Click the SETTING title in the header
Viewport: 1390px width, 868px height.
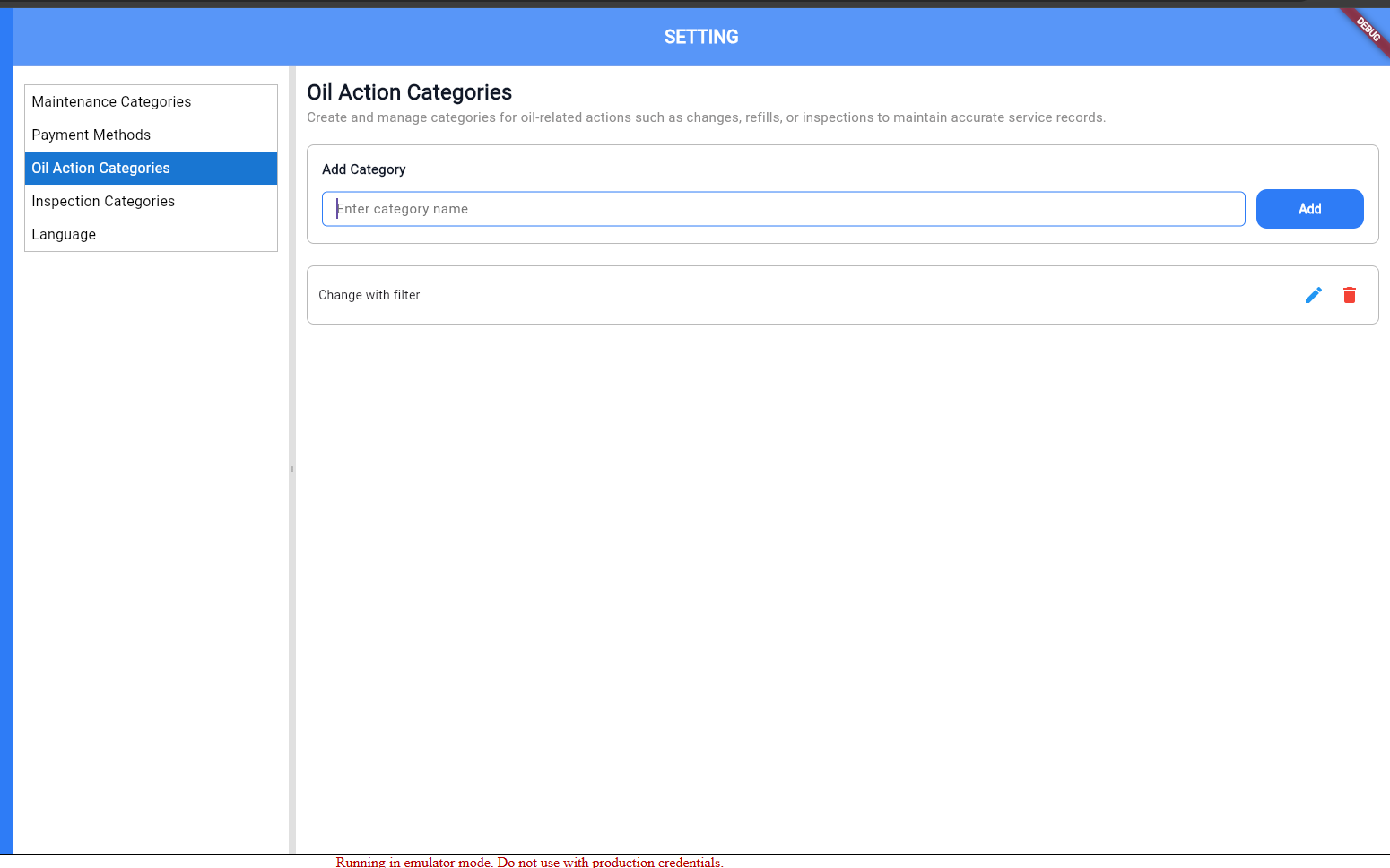click(x=701, y=37)
